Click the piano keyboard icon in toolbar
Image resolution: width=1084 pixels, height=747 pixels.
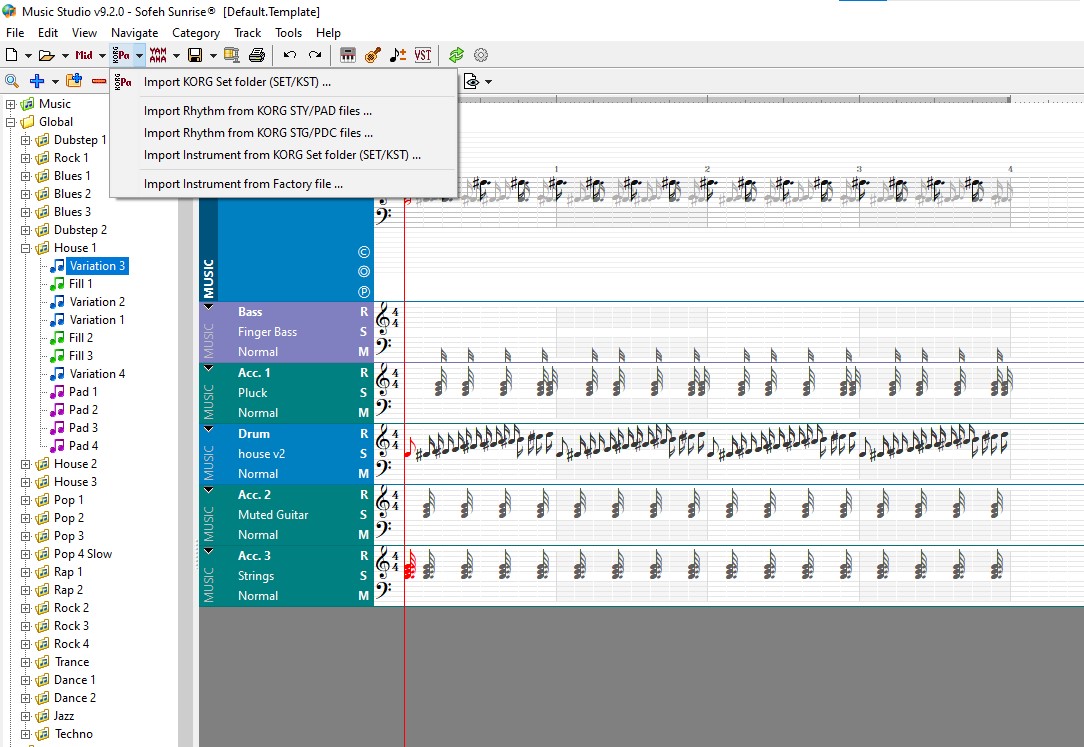[x=348, y=55]
